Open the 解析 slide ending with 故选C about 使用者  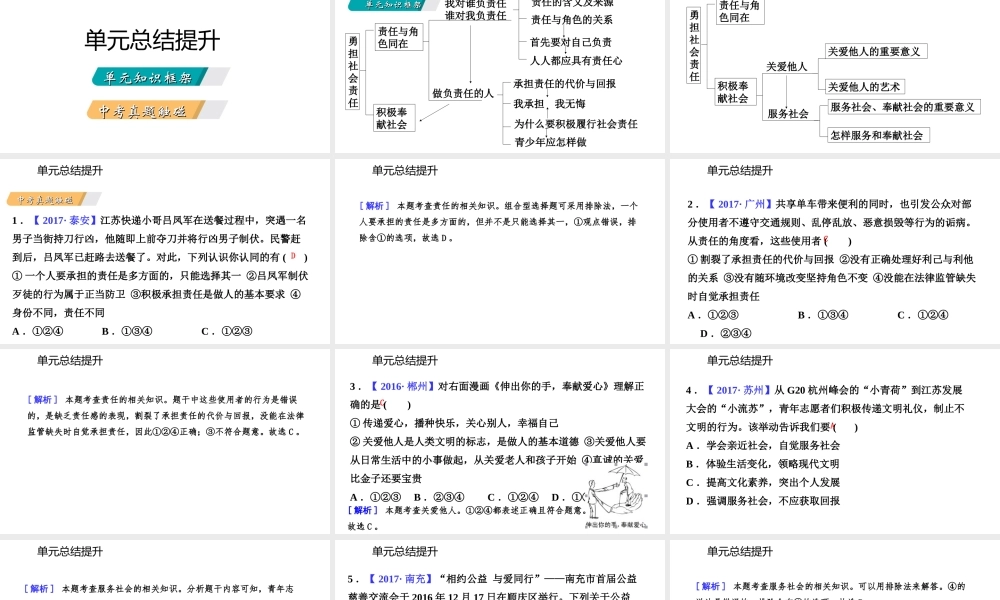click(x=165, y=441)
